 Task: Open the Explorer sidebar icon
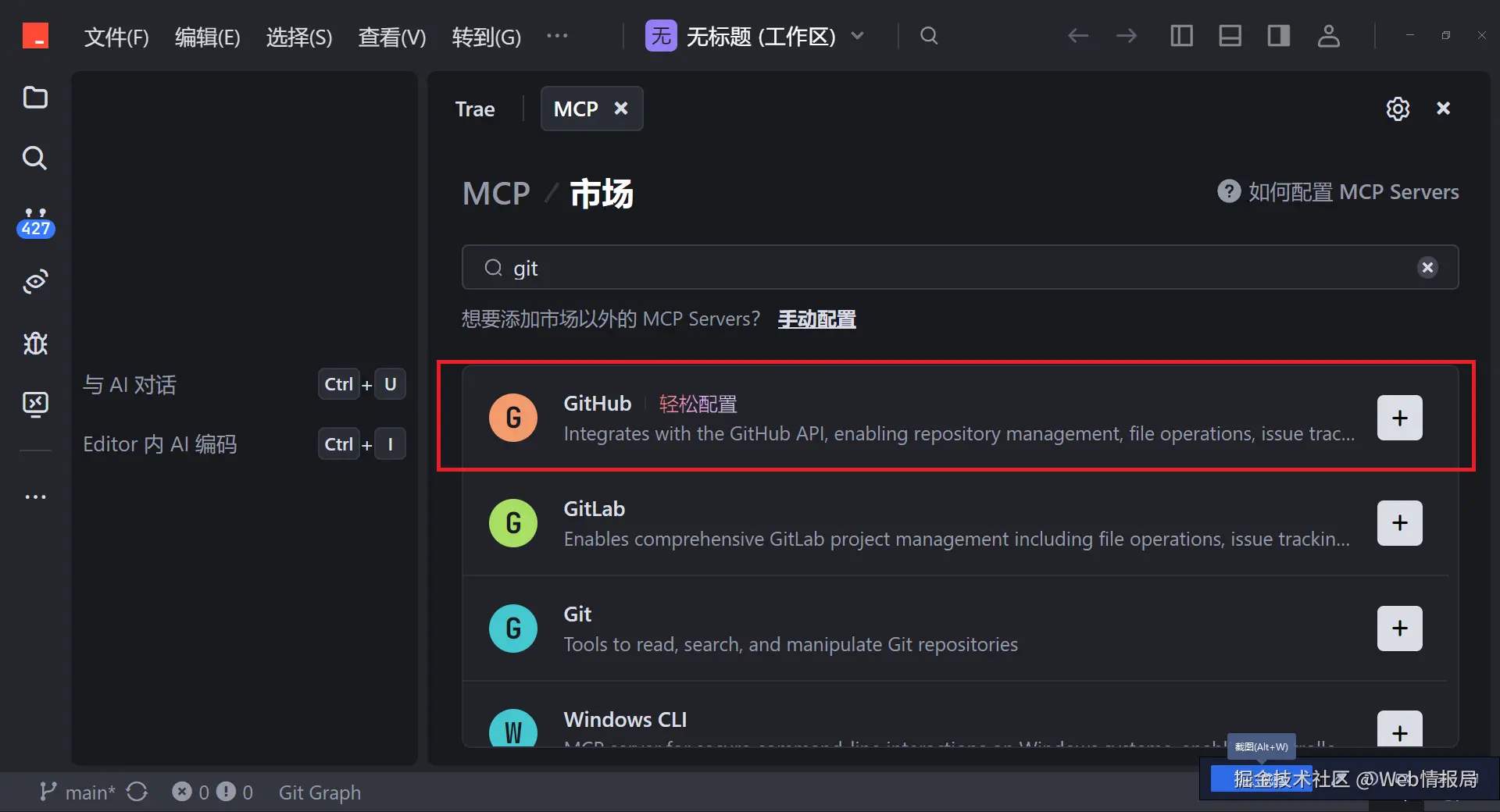click(35, 98)
